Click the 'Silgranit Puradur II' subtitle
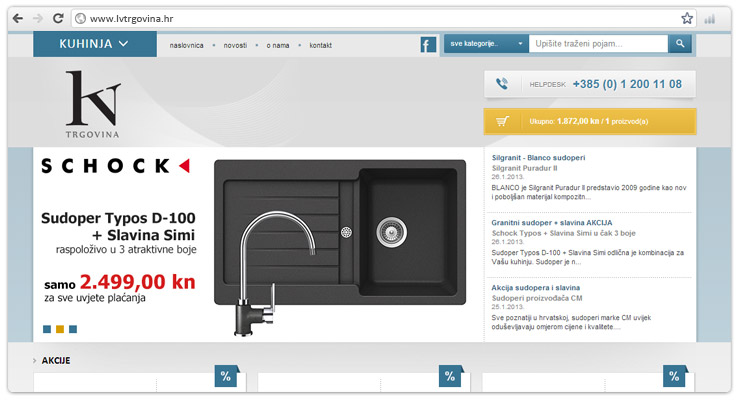 click(x=524, y=168)
